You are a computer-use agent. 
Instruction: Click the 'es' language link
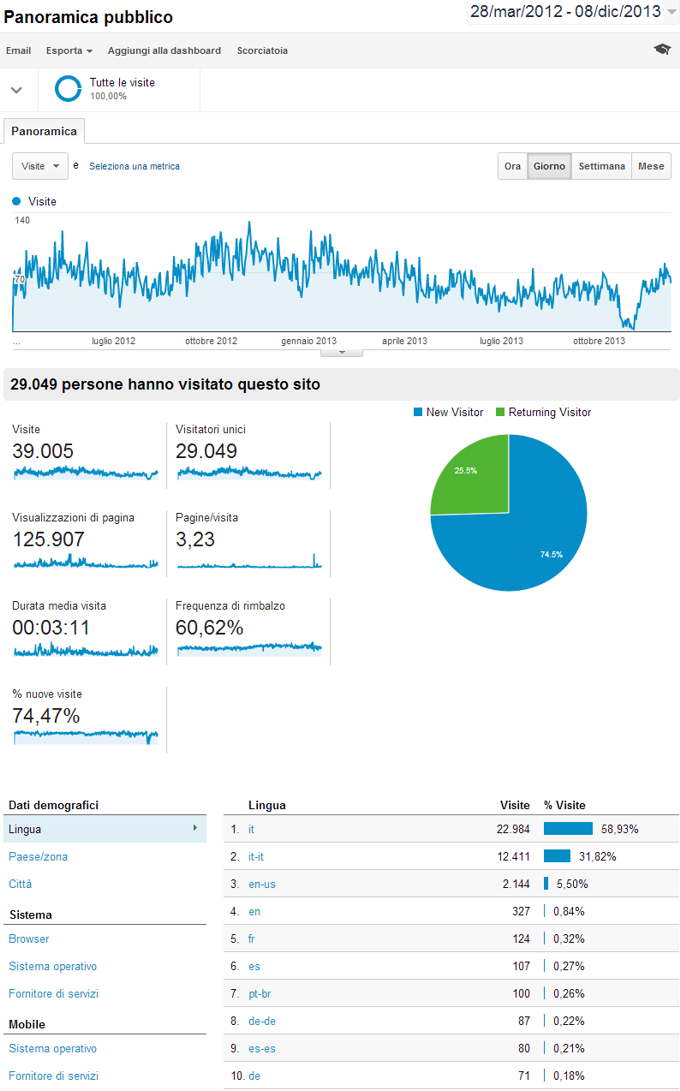tap(254, 966)
